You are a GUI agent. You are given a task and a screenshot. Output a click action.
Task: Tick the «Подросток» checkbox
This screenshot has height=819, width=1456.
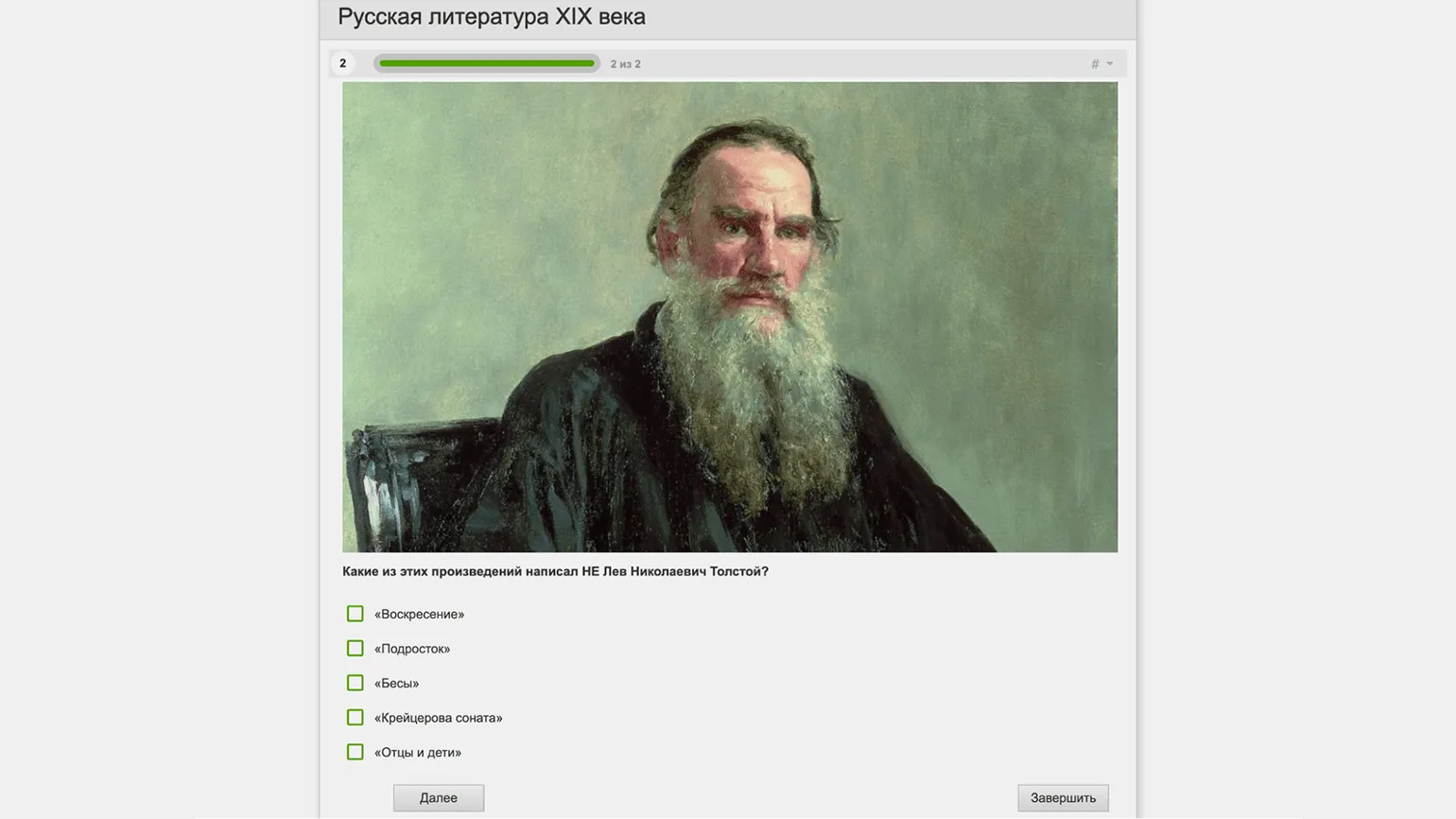point(355,649)
